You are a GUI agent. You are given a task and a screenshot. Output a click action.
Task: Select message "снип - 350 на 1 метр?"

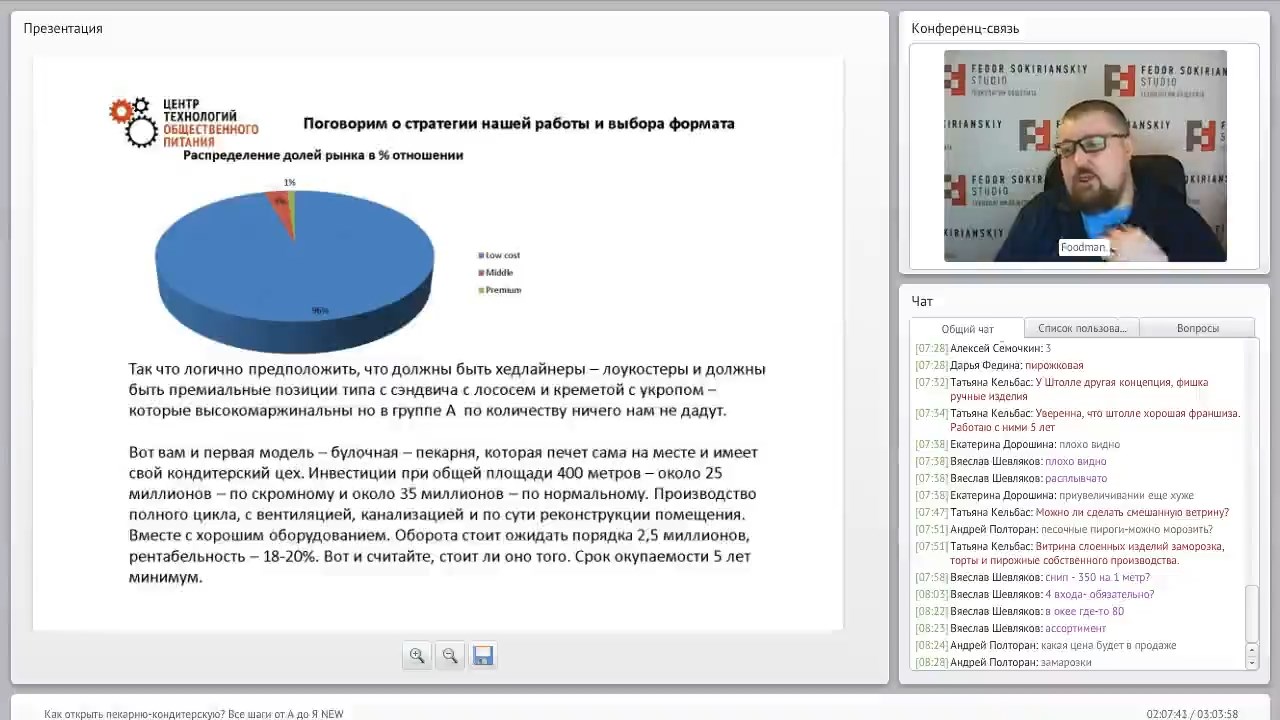(x=1097, y=577)
